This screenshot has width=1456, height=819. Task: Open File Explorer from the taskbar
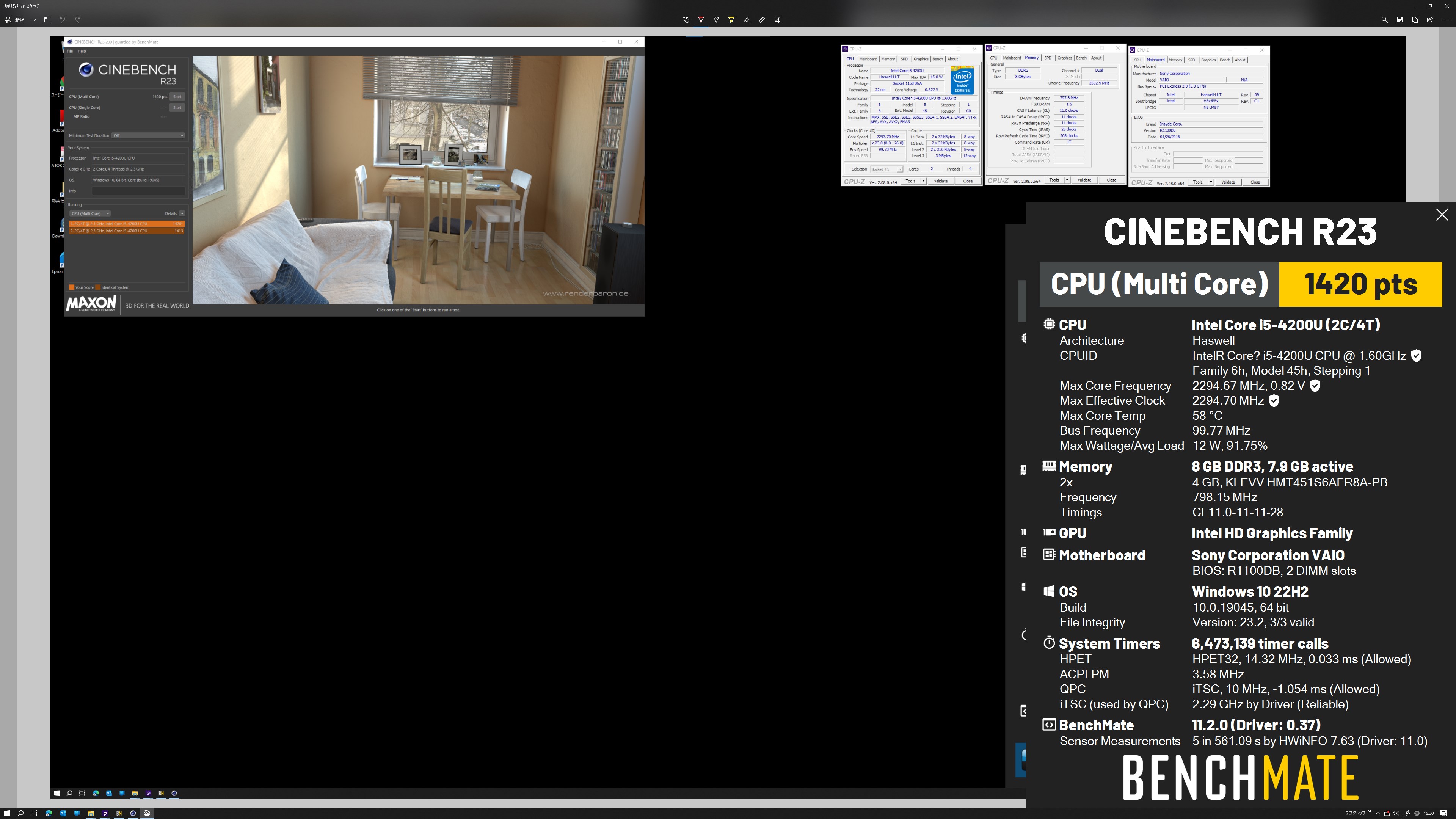(x=91, y=813)
